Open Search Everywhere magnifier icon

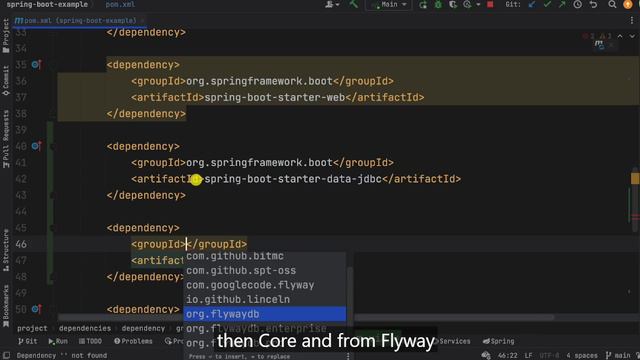tap(612, 4)
